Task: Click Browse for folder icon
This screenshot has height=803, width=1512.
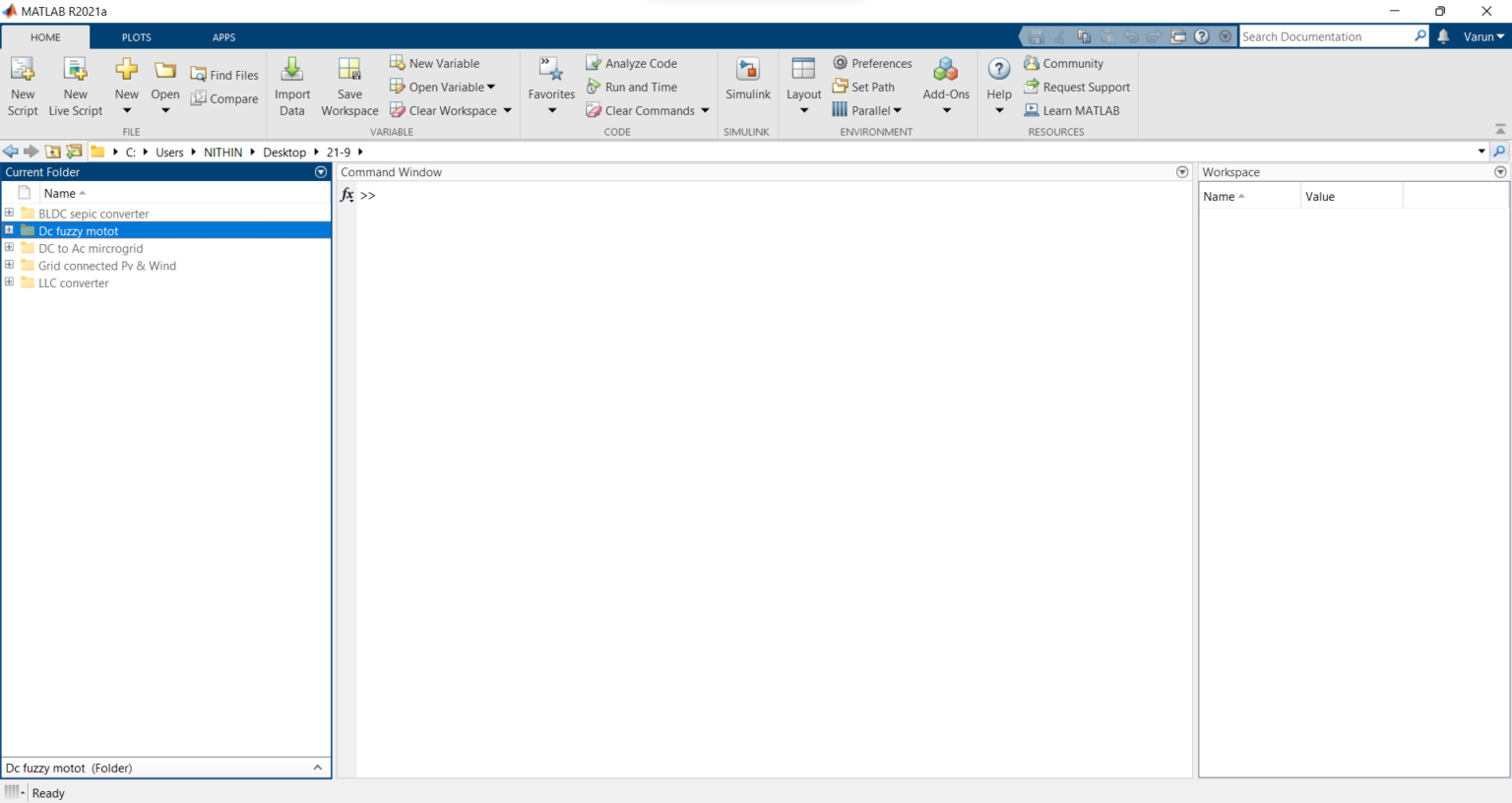Action: 74,152
